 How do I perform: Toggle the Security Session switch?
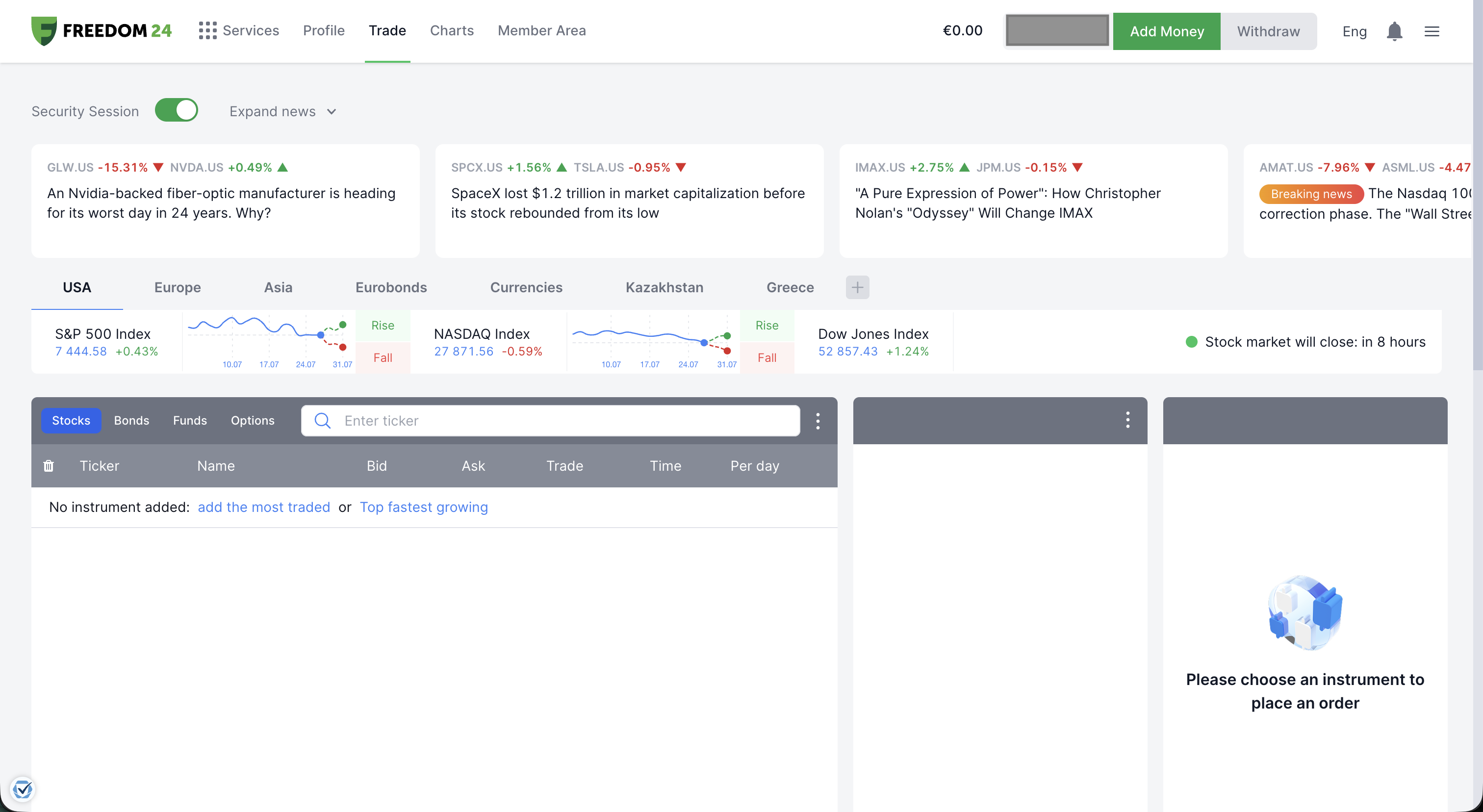pyautogui.click(x=176, y=110)
